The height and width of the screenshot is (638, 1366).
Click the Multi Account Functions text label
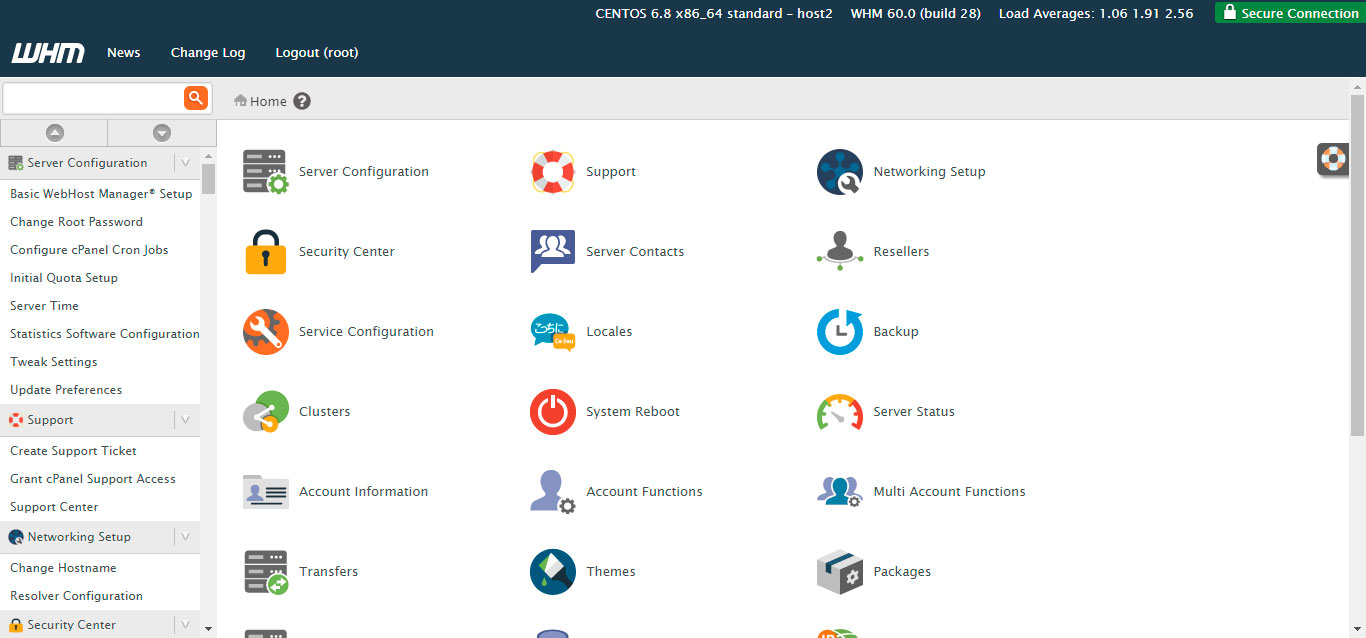[x=949, y=492]
